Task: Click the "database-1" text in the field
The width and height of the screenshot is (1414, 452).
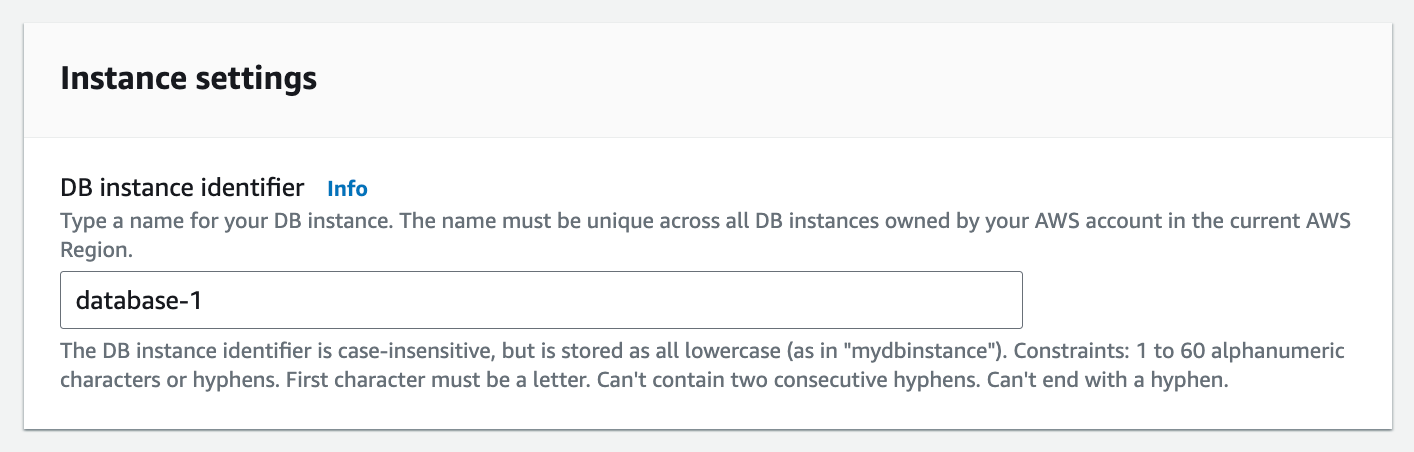Action: click(x=139, y=300)
